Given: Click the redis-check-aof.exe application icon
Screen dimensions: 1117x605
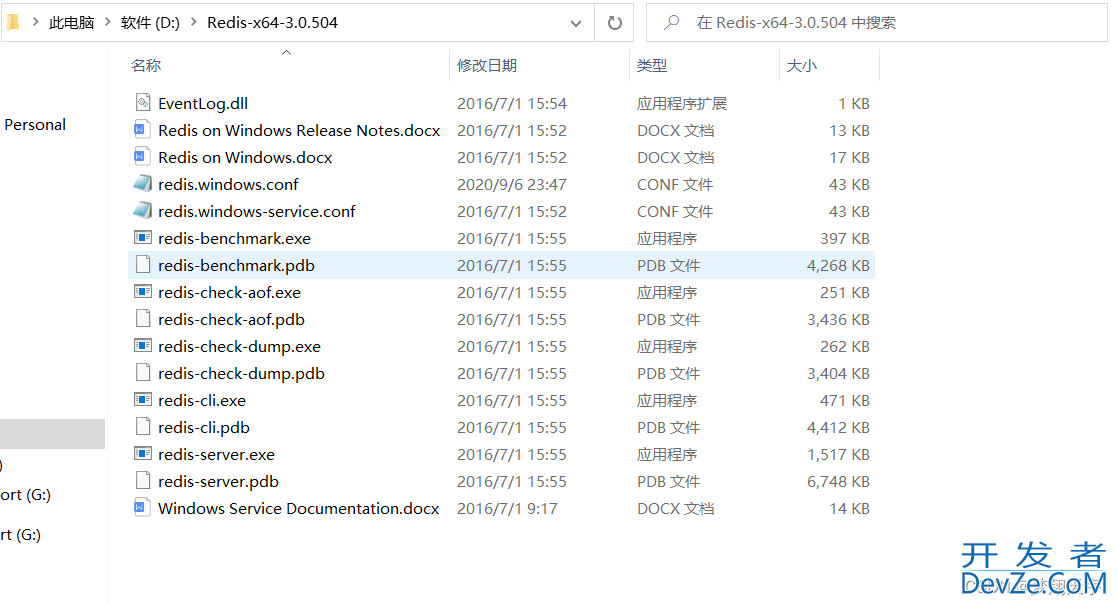Looking at the screenshot, I should [x=142, y=291].
